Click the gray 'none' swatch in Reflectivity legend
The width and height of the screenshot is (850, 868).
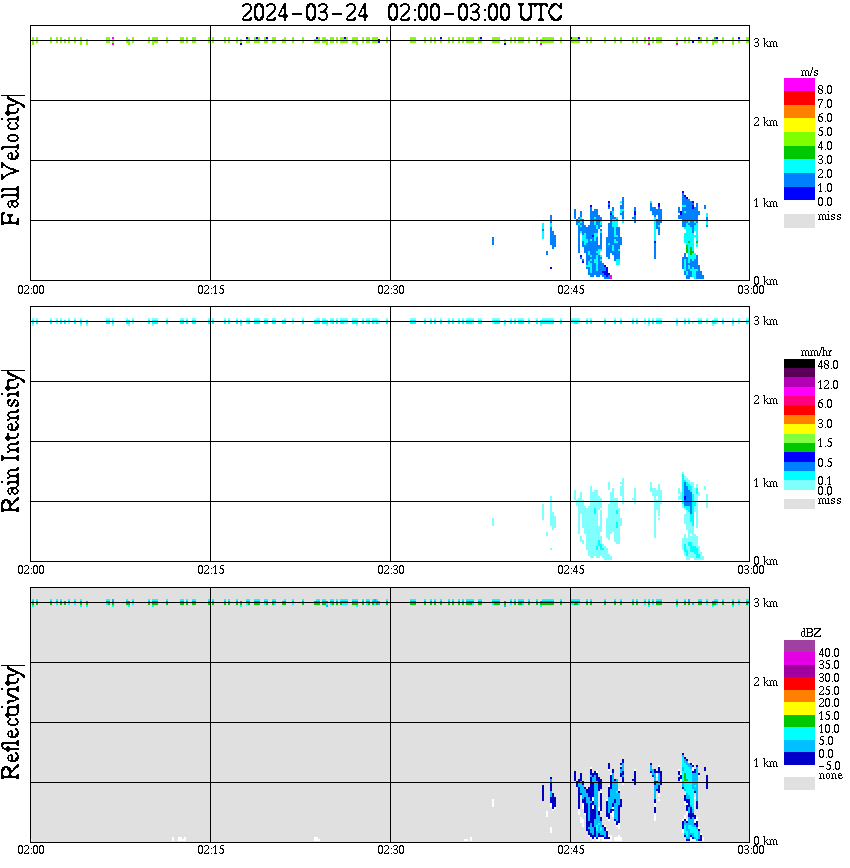[x=799, y=783]
